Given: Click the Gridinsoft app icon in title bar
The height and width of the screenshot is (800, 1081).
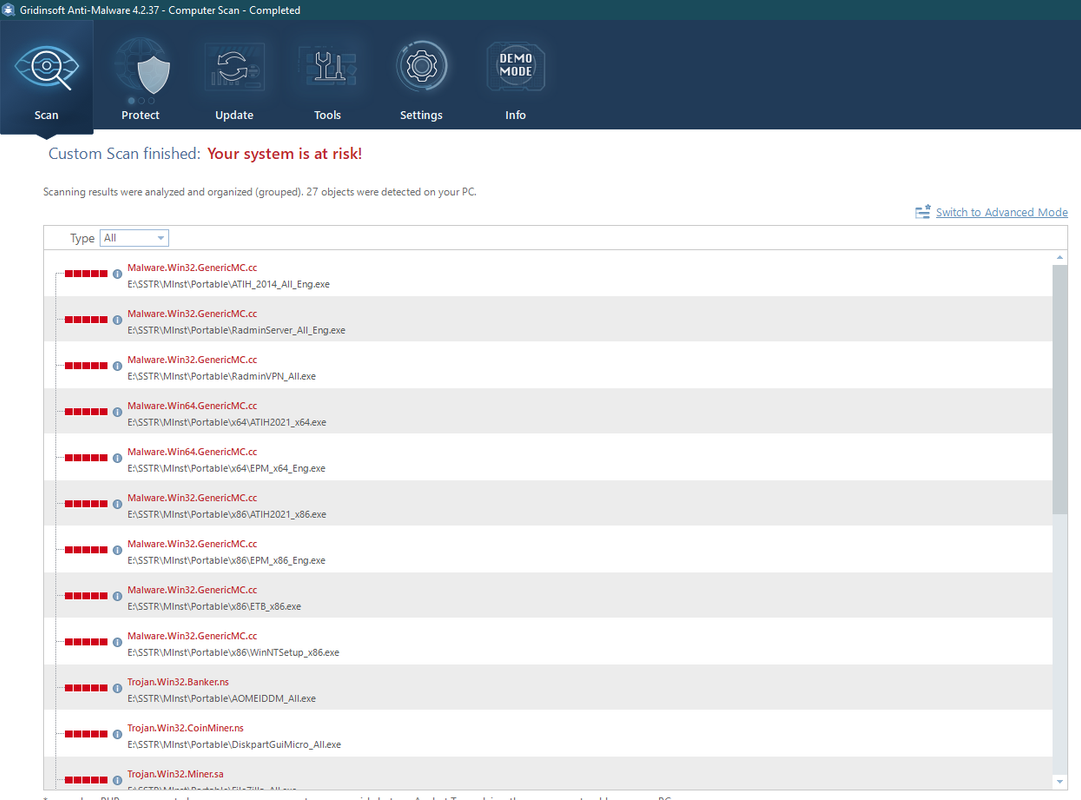Looking at the screenshot, I should [x=8, y=10].
